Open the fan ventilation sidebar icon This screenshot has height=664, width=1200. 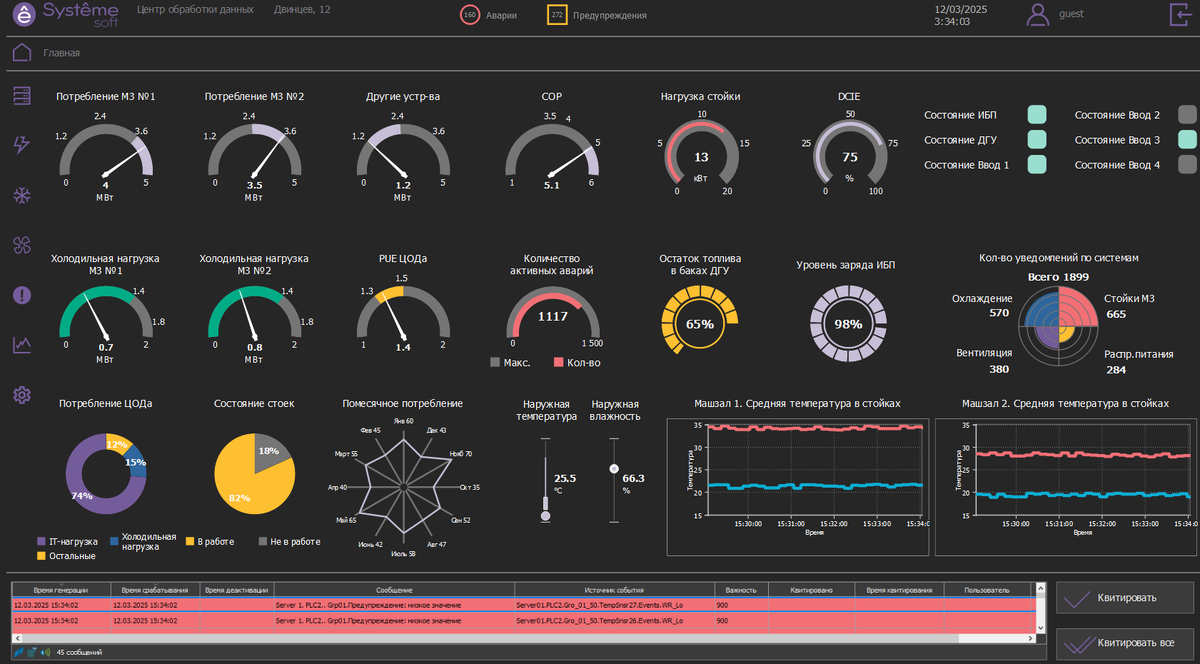pyautogui.click(x=22, y=245)
